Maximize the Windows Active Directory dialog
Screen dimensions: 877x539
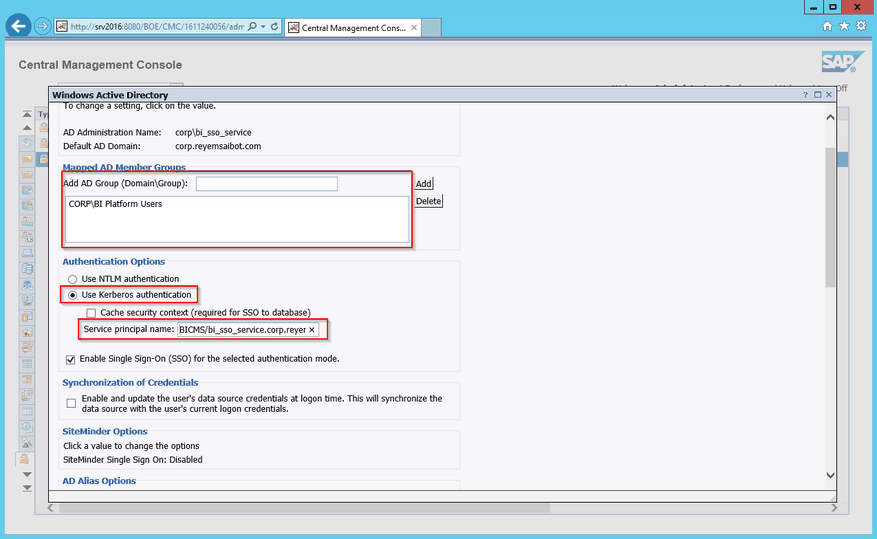[818, 95]
